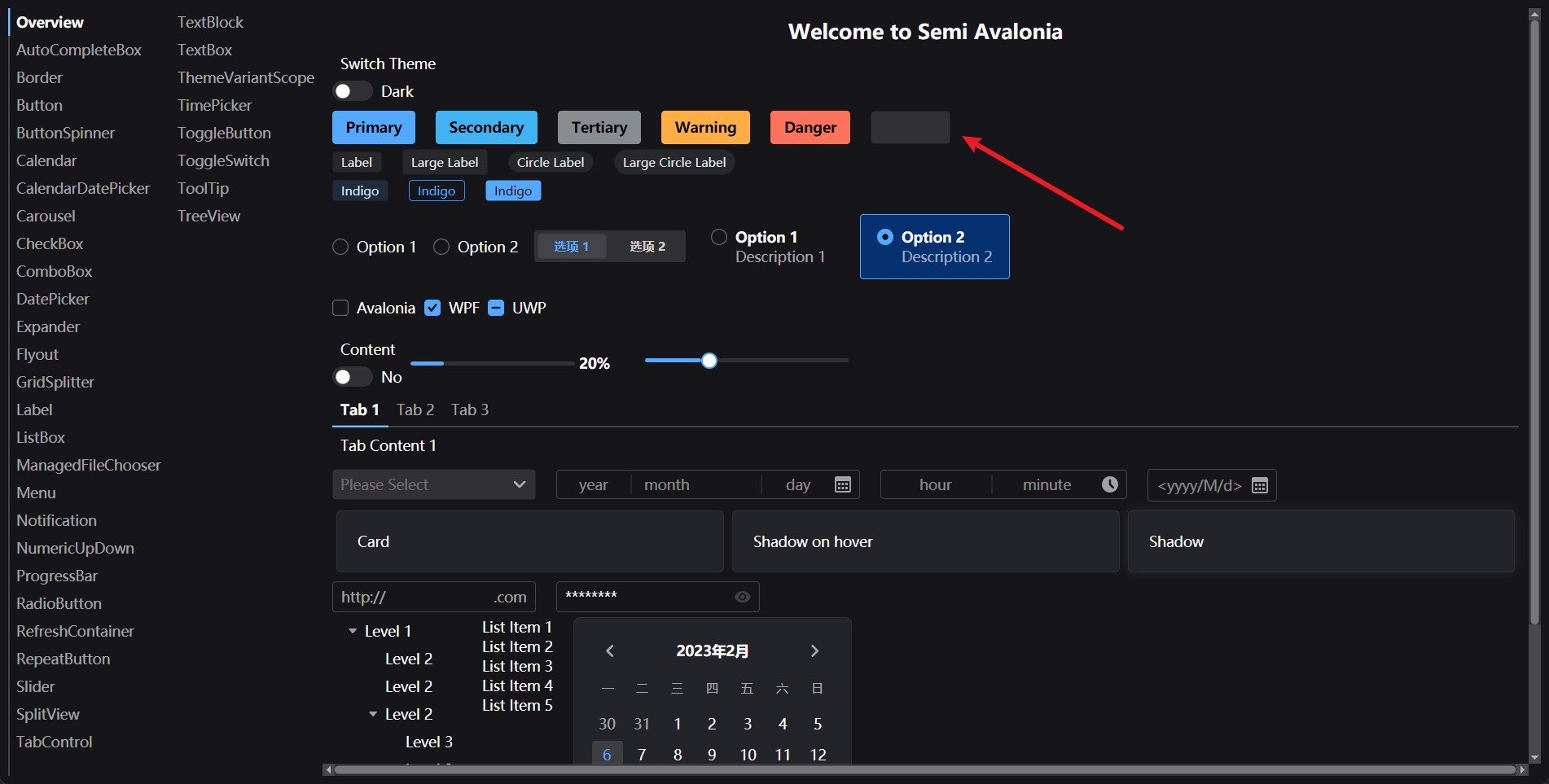Toggle the Dark theme switch

(352, 91)
